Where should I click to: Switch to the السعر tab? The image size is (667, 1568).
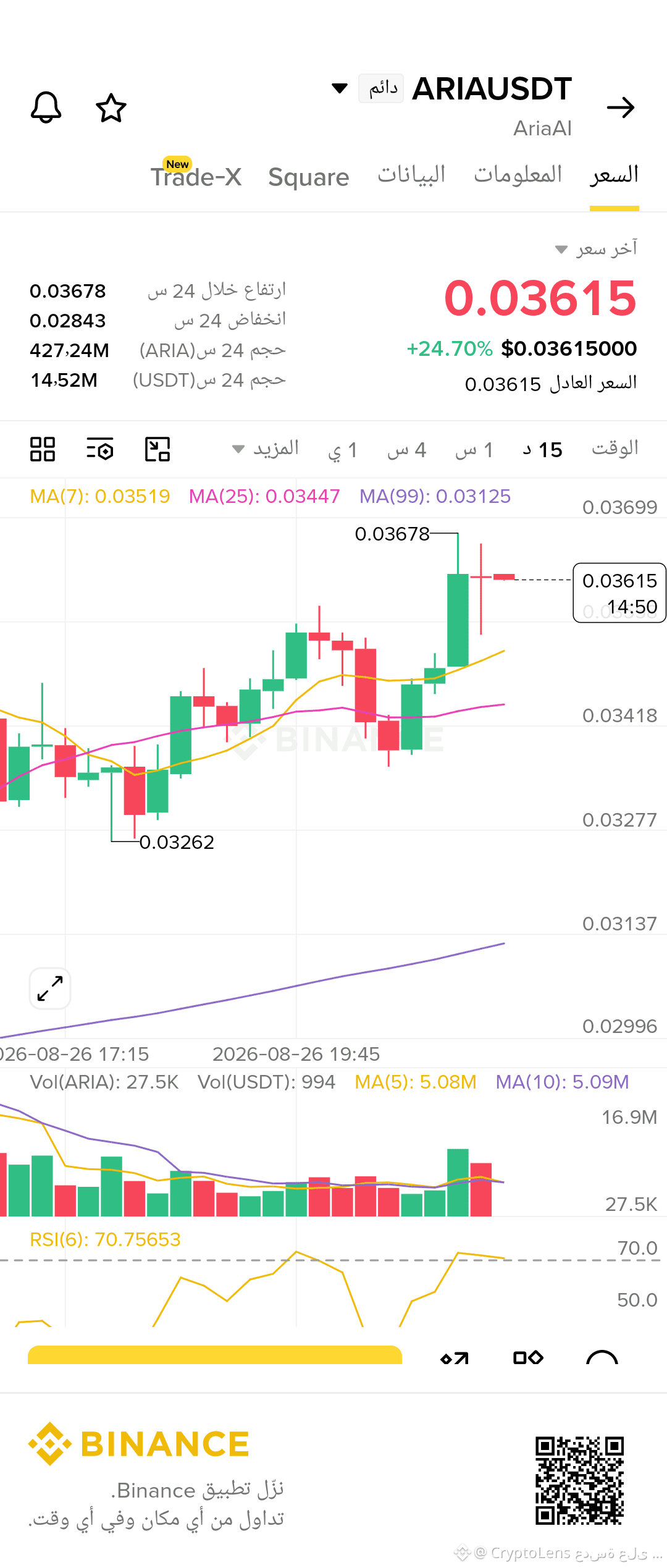click(615, 175)
